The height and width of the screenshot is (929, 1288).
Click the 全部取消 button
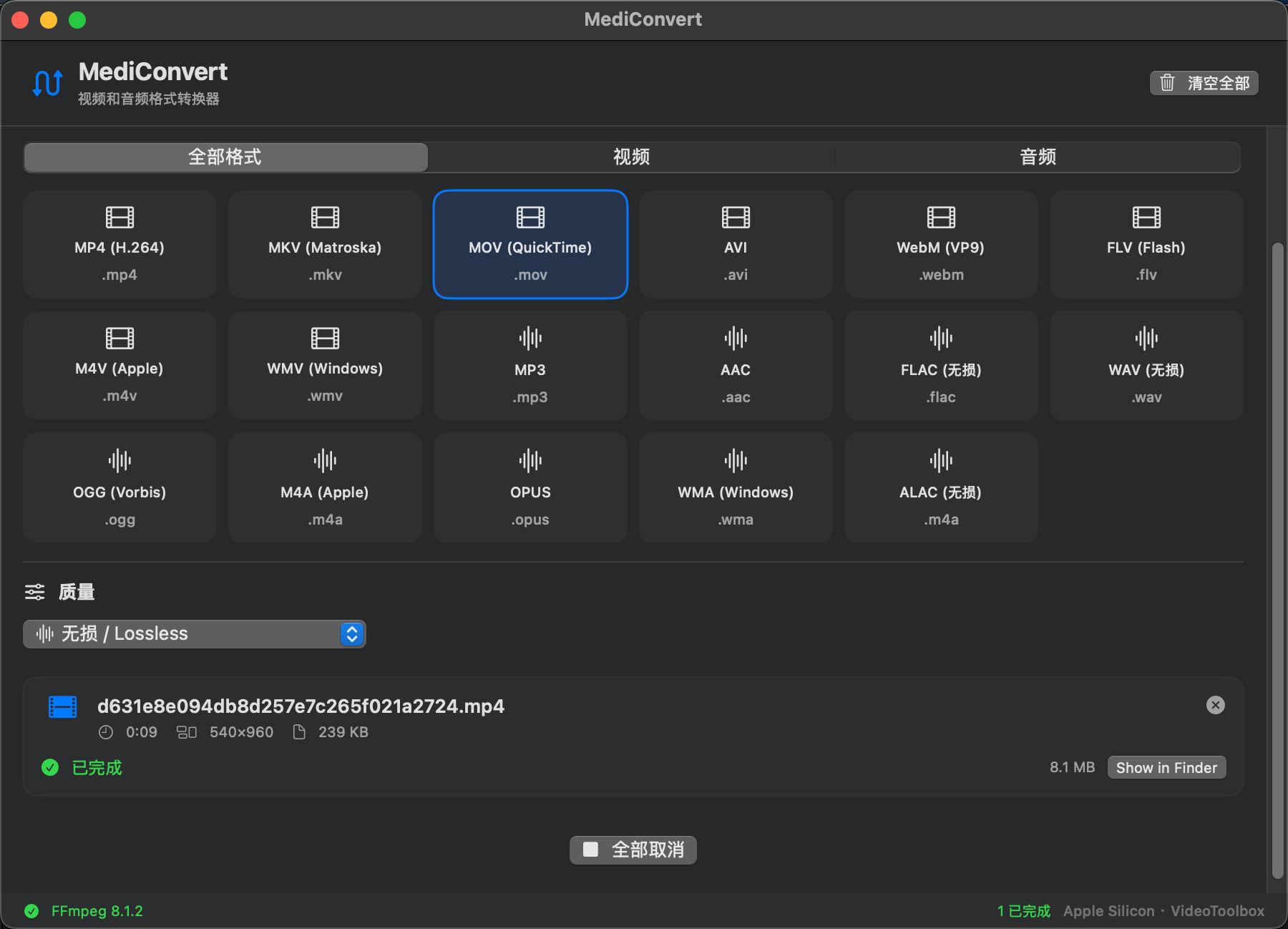pos(633,850)
